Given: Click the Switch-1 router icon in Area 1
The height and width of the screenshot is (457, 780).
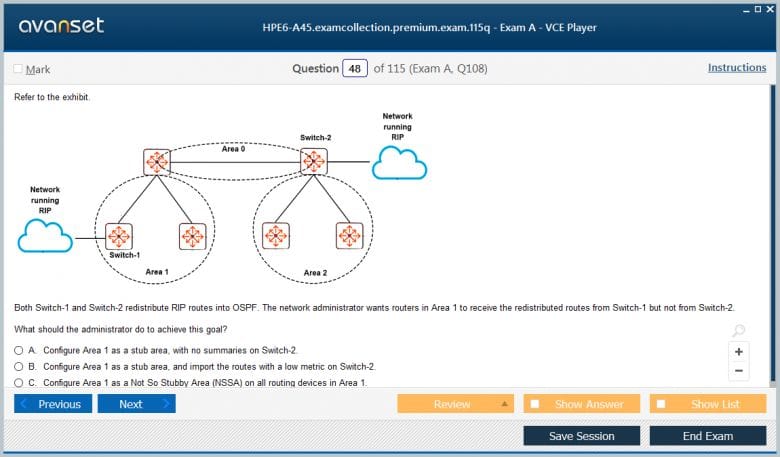Looking at the screenshot, I should [119, 236].
